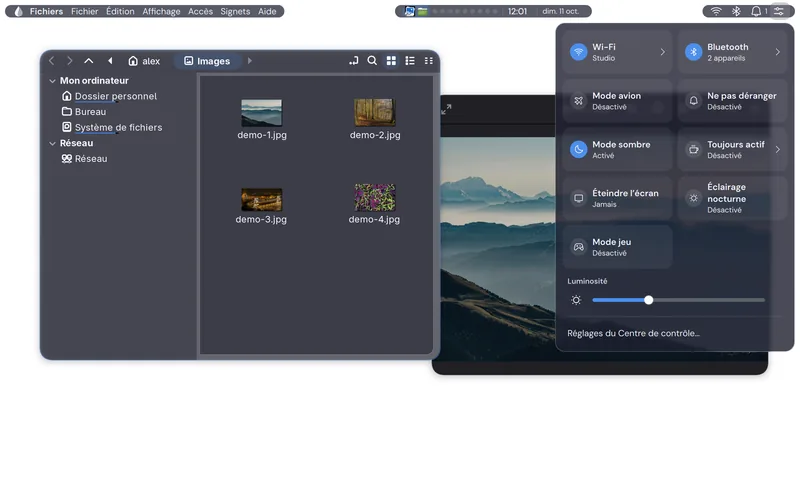The image size is (800, 500).
Task: Click the alex home path button
Action: tap(144, 61)
